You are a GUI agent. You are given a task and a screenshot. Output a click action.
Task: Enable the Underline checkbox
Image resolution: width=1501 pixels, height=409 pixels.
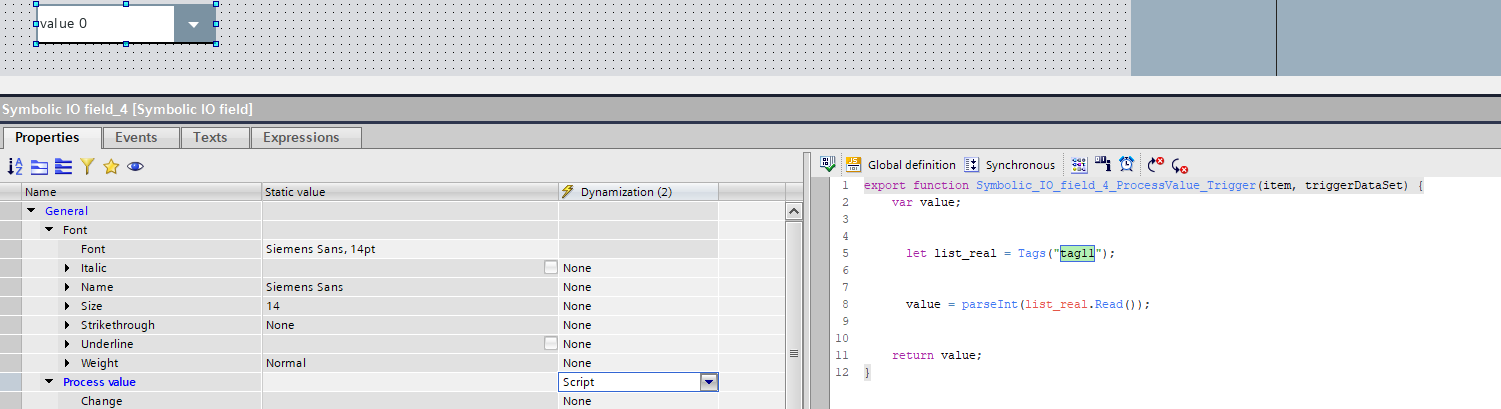pos(550,344)
